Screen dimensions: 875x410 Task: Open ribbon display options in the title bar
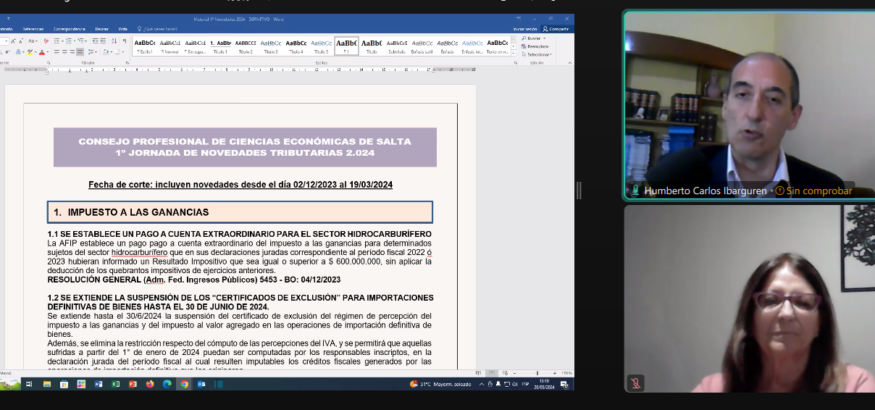point(518,18)
